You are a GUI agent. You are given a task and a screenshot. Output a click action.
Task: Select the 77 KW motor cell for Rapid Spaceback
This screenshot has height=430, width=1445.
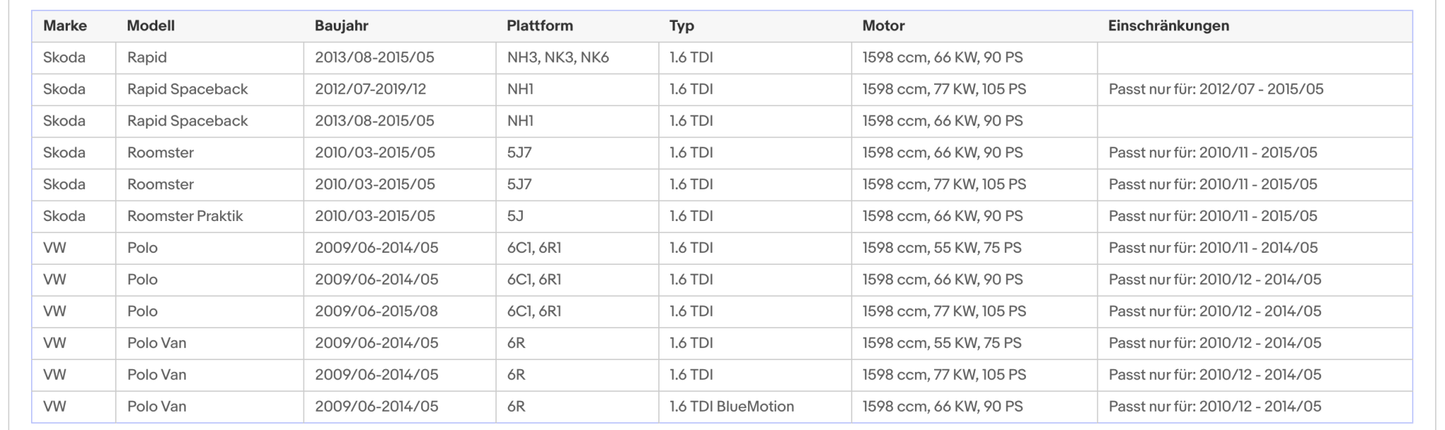click(944, 89)
